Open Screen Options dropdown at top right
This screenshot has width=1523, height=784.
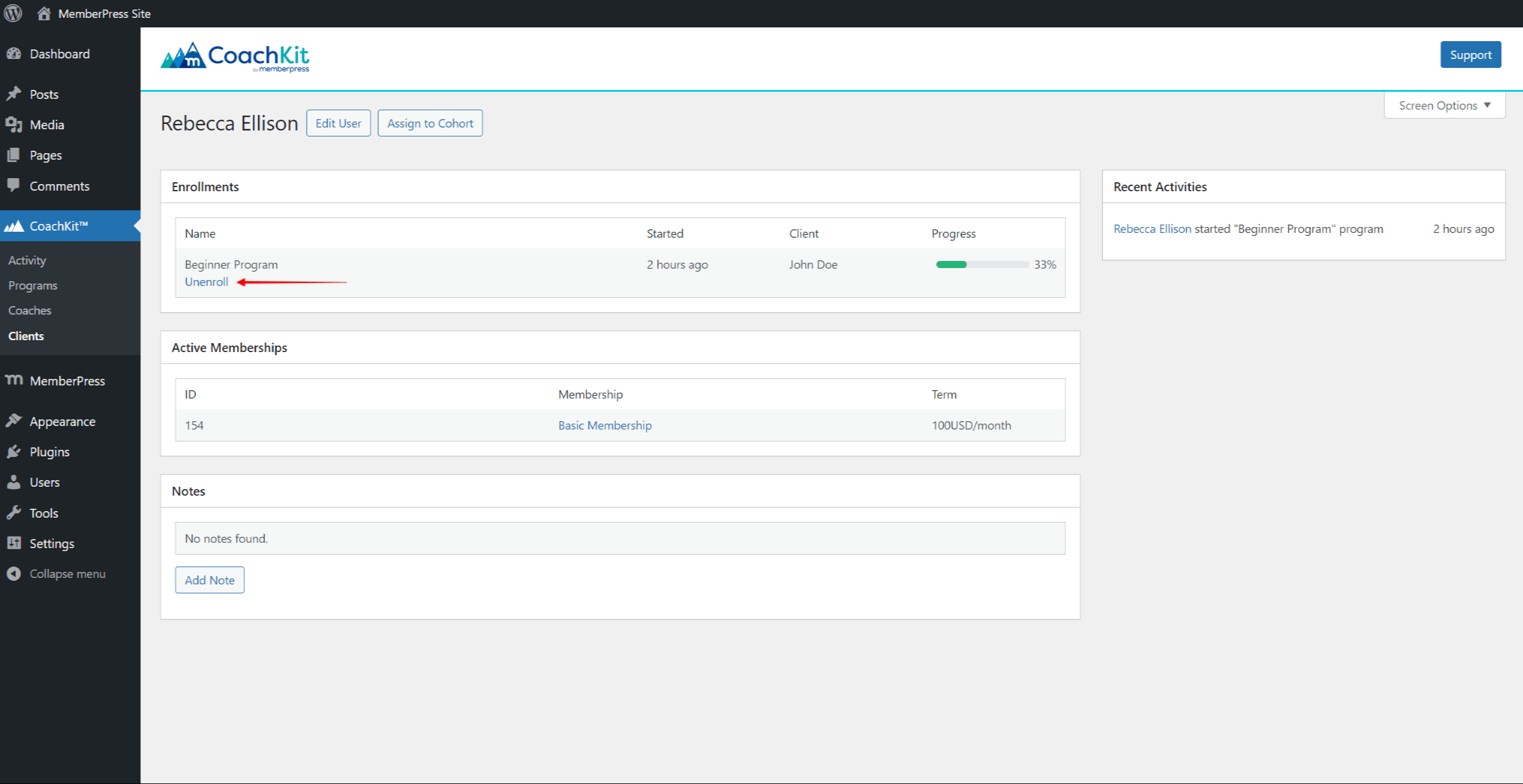(x=1445, y=105)
